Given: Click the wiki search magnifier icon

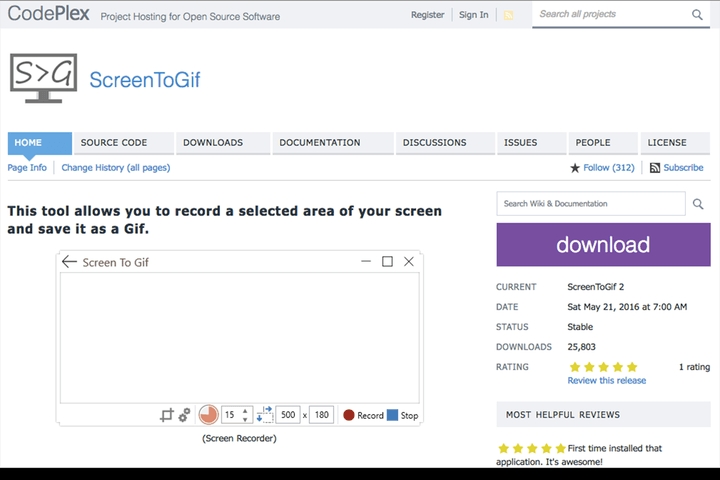Looking at the screenshot, I should 698,204.
